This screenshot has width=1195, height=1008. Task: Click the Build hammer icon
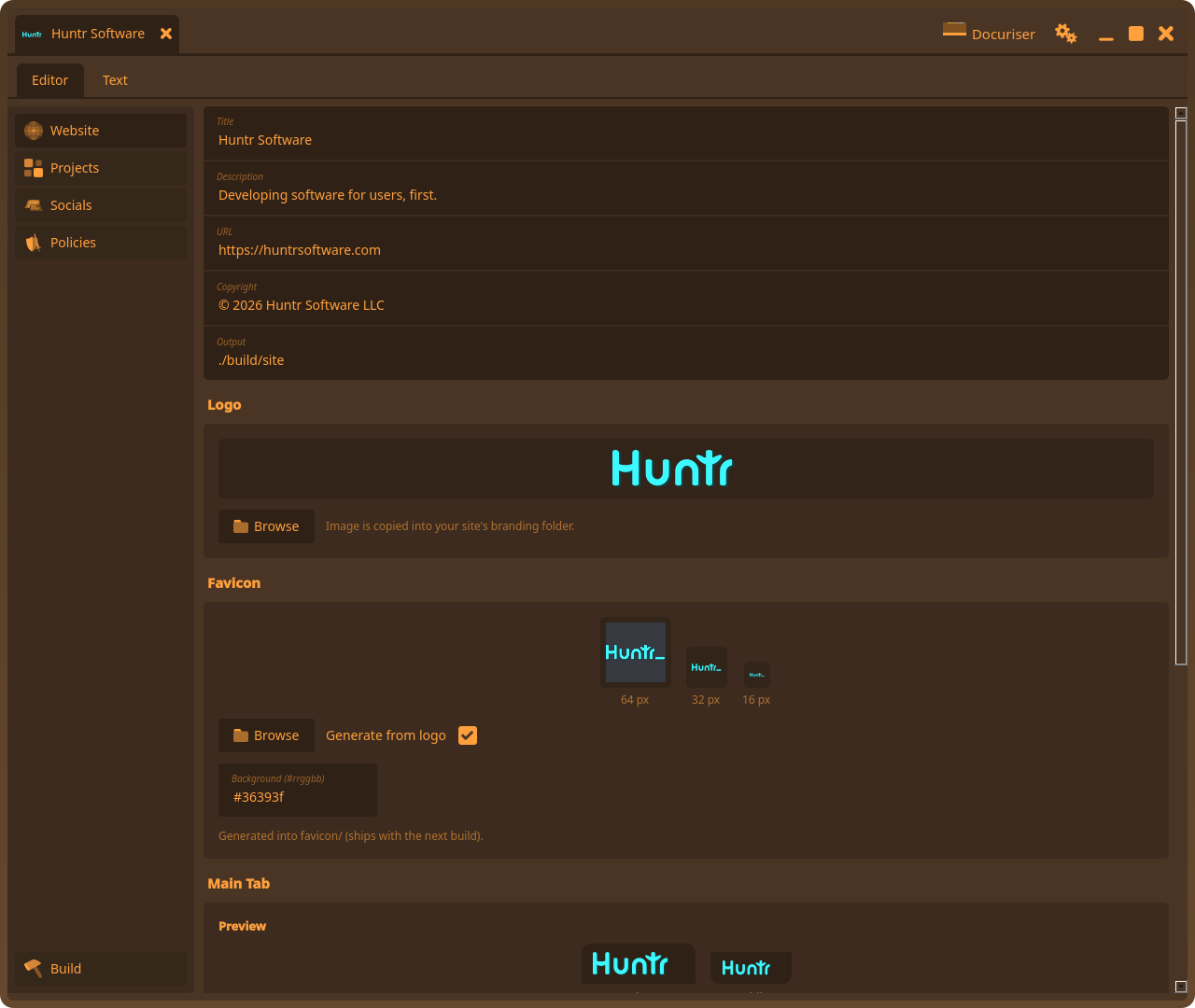point(34,969)
